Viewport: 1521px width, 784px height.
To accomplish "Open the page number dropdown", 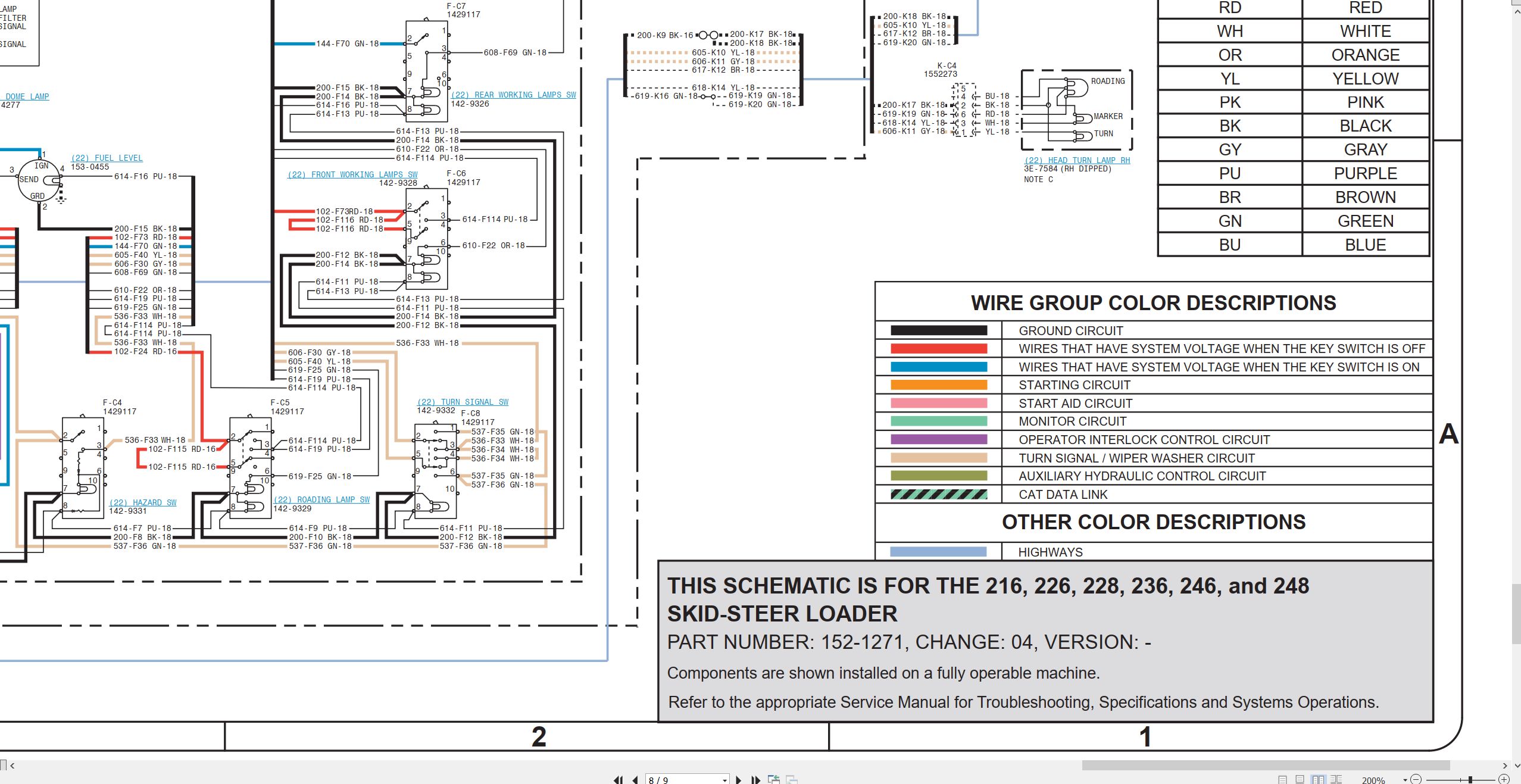I will tap(724, 780).
